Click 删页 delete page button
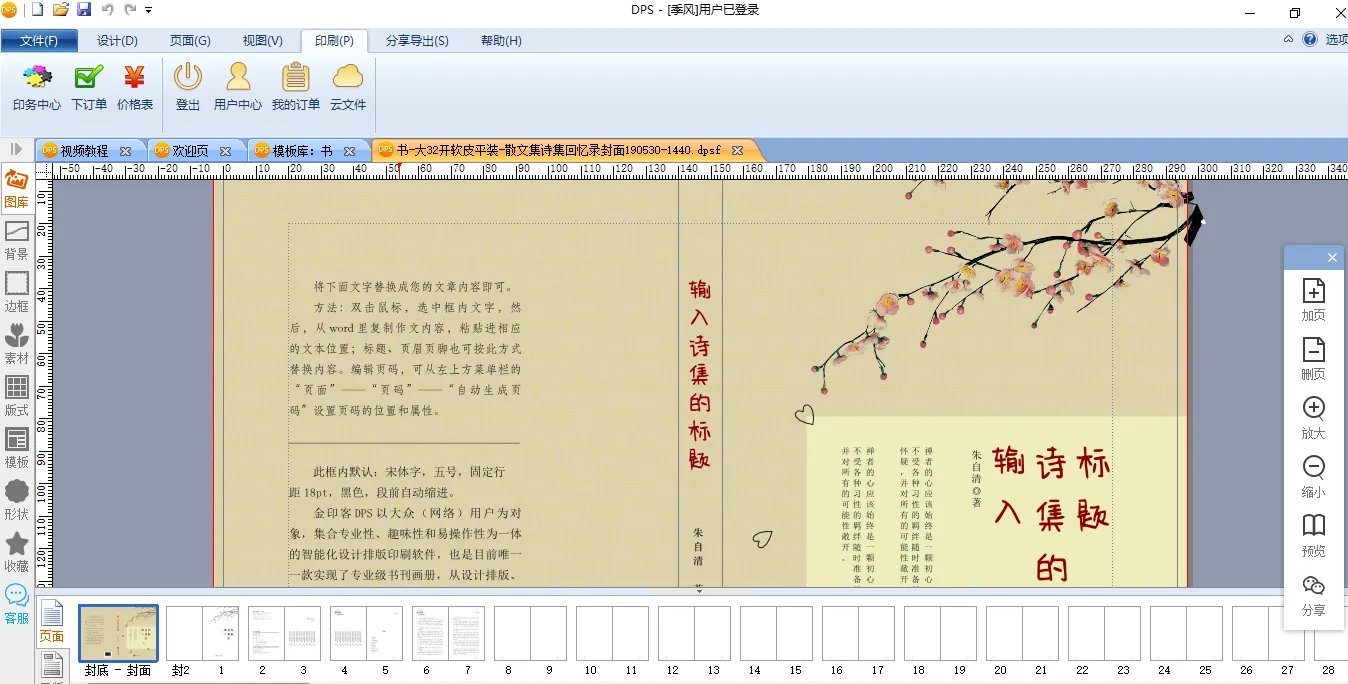The width and height of the screenshot is (1348, 684). 1313,359
